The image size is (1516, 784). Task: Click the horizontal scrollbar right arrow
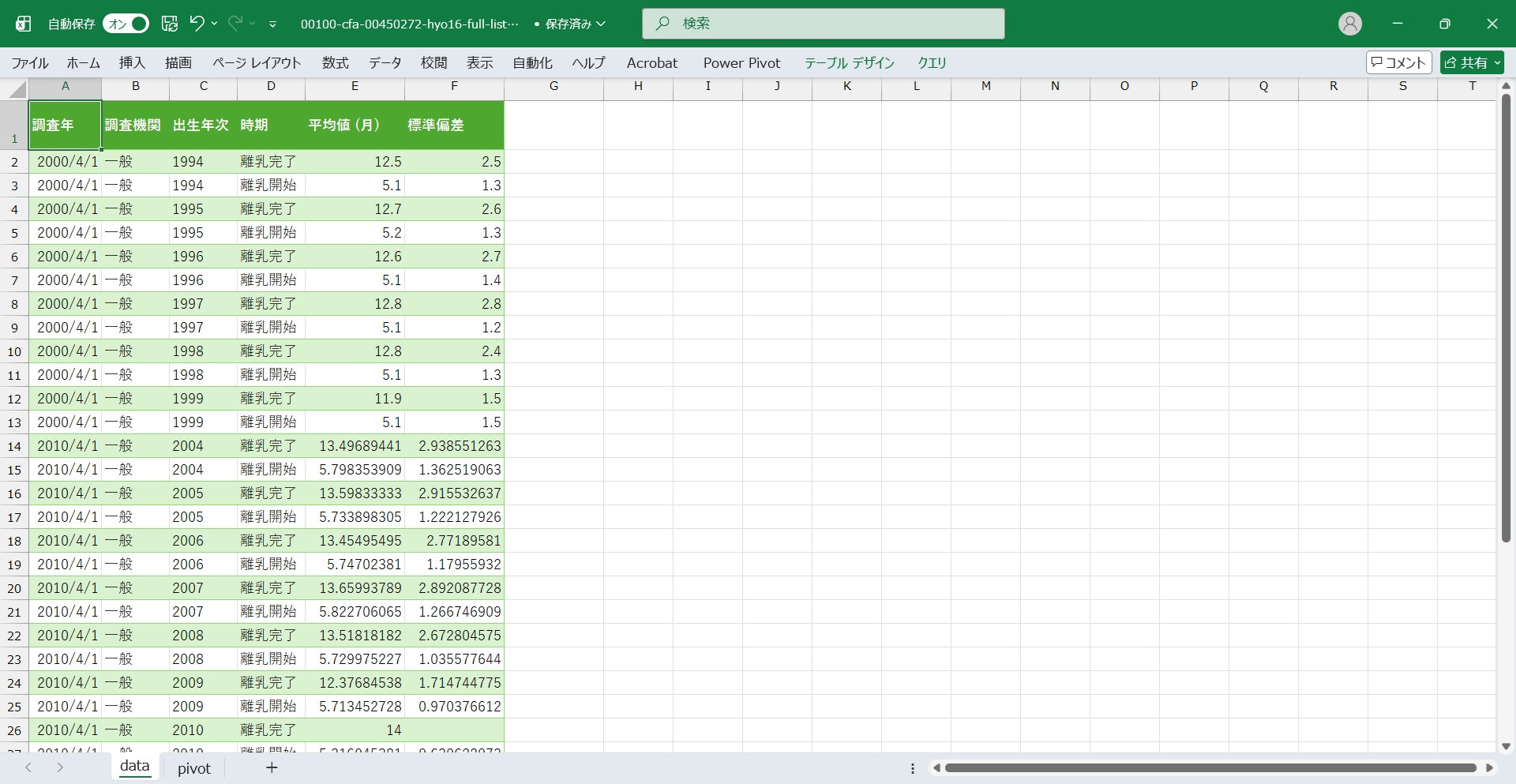tap(1489, 767)
